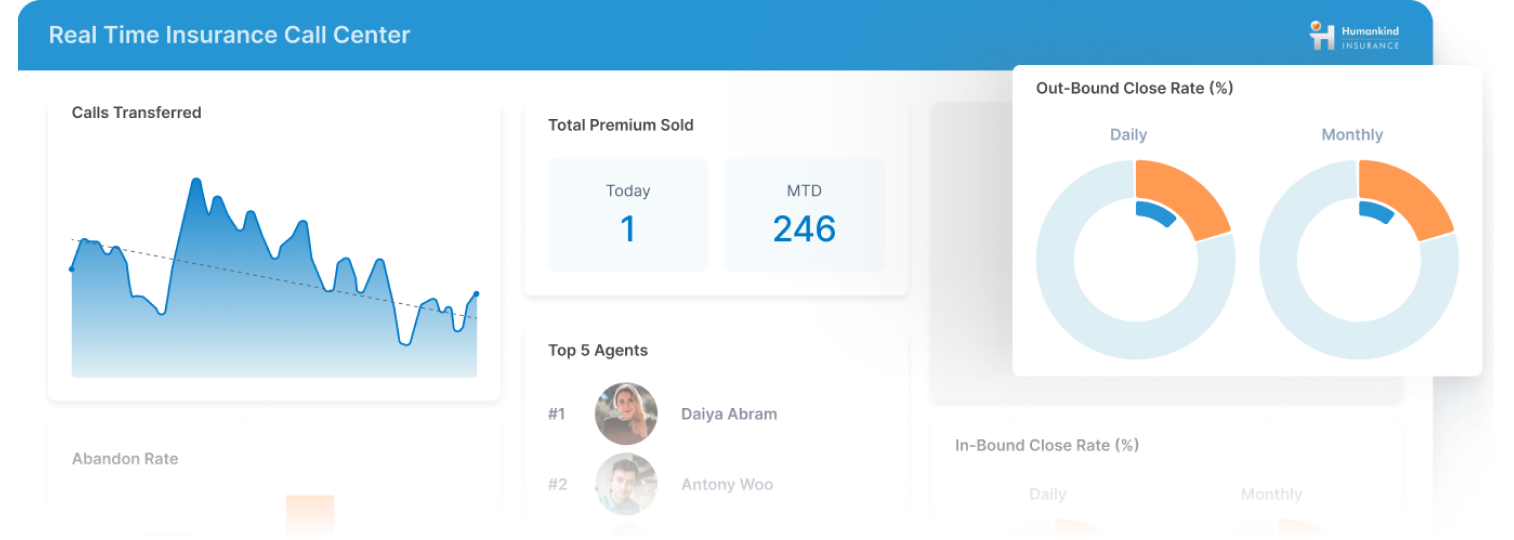
Task: Select the Antony Woo agent name
Action: coord(727,484)
